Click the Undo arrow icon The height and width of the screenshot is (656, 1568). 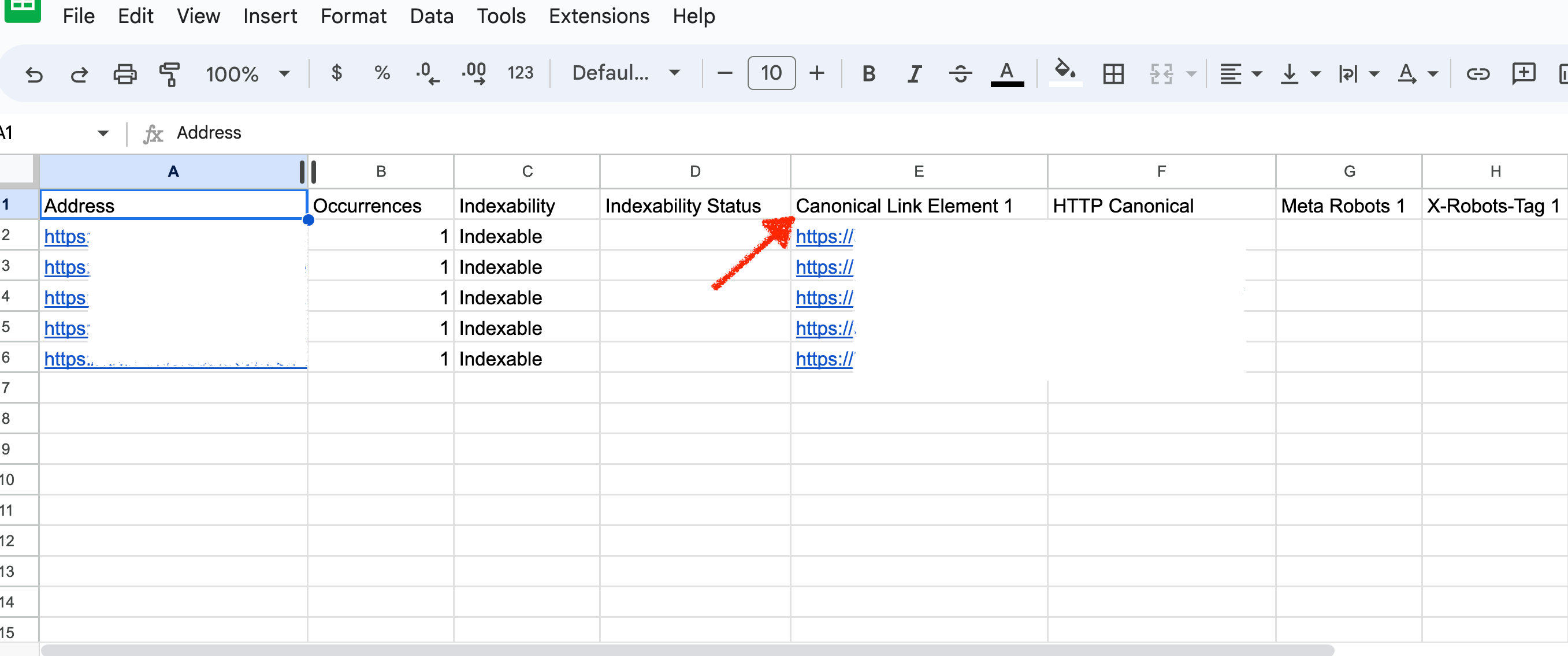[34, 74]
